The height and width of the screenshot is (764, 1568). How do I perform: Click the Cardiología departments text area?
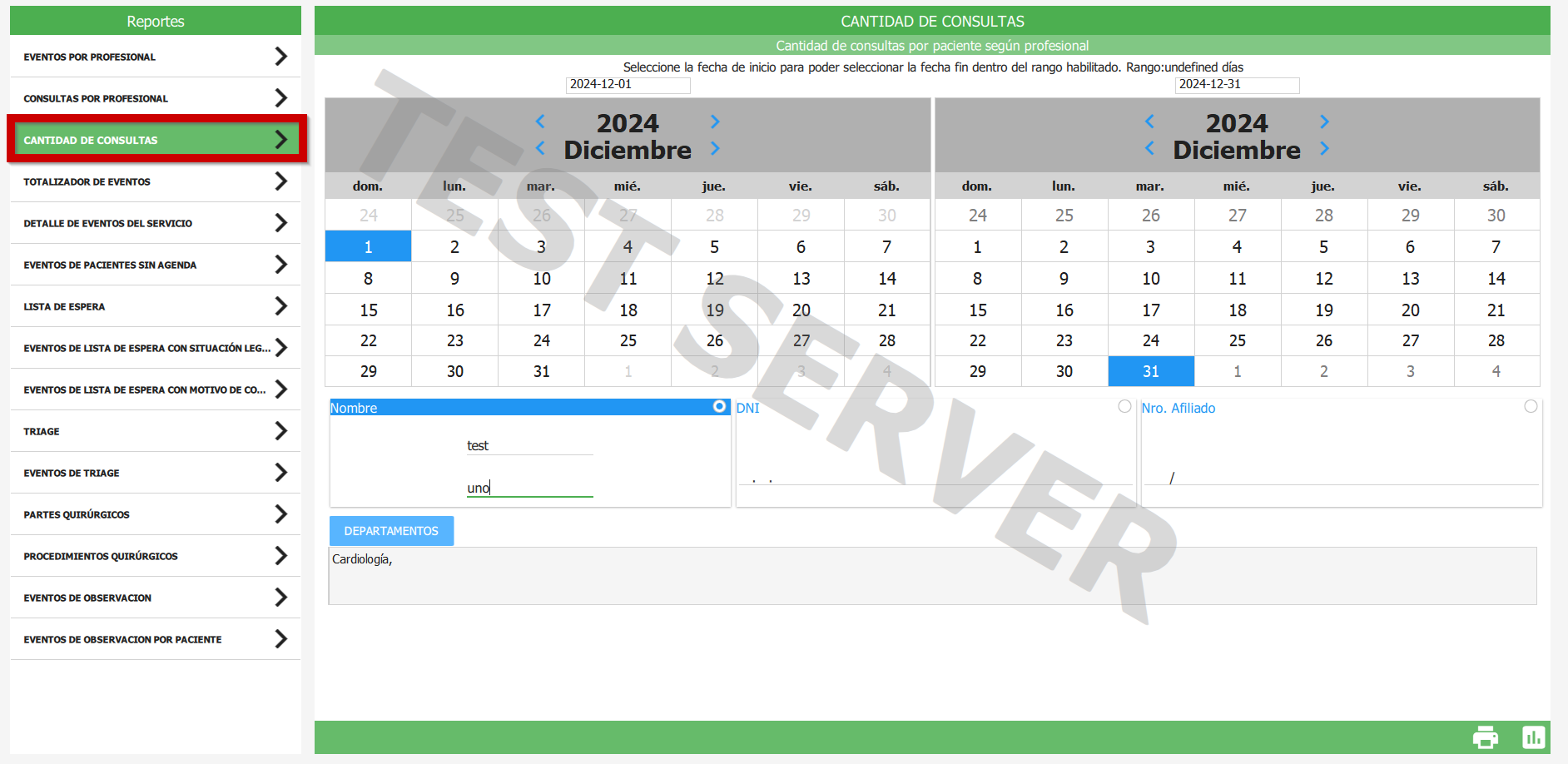click(x=932, y=576)
